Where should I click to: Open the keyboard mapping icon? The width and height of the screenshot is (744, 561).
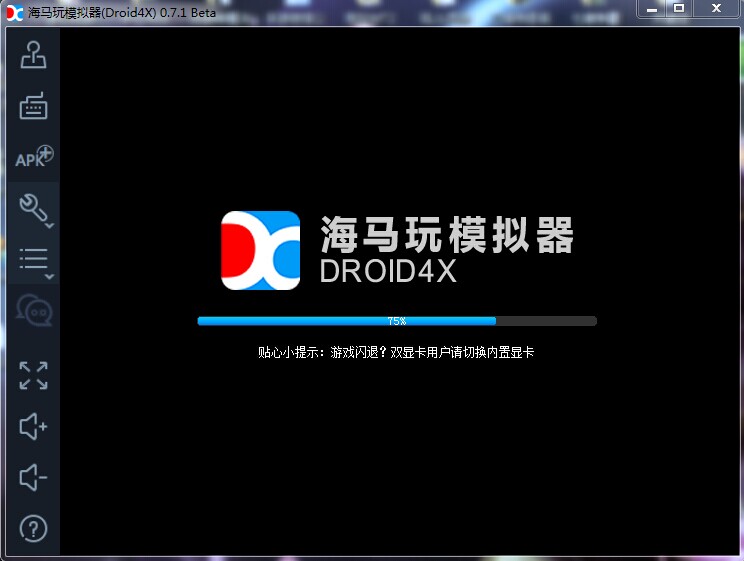[33, 105]
